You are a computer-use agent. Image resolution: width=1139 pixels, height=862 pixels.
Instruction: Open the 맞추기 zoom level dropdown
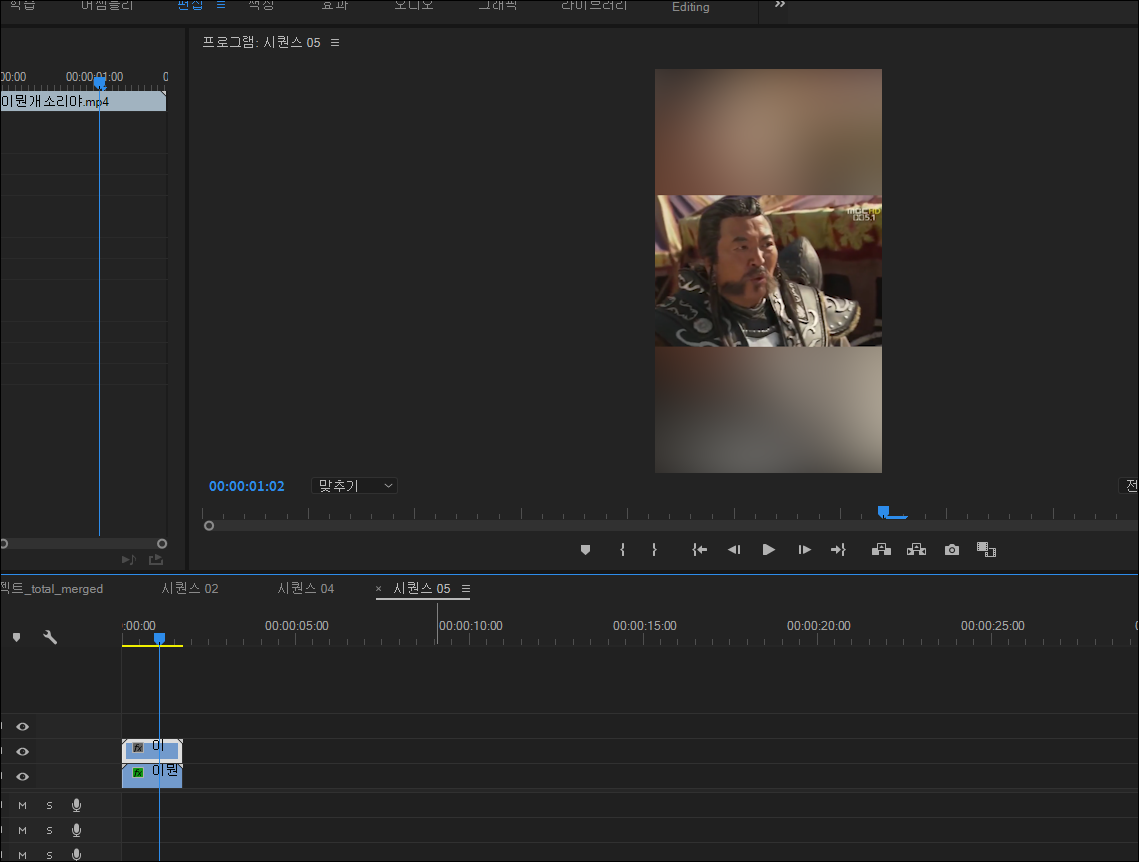pos(354,486)
